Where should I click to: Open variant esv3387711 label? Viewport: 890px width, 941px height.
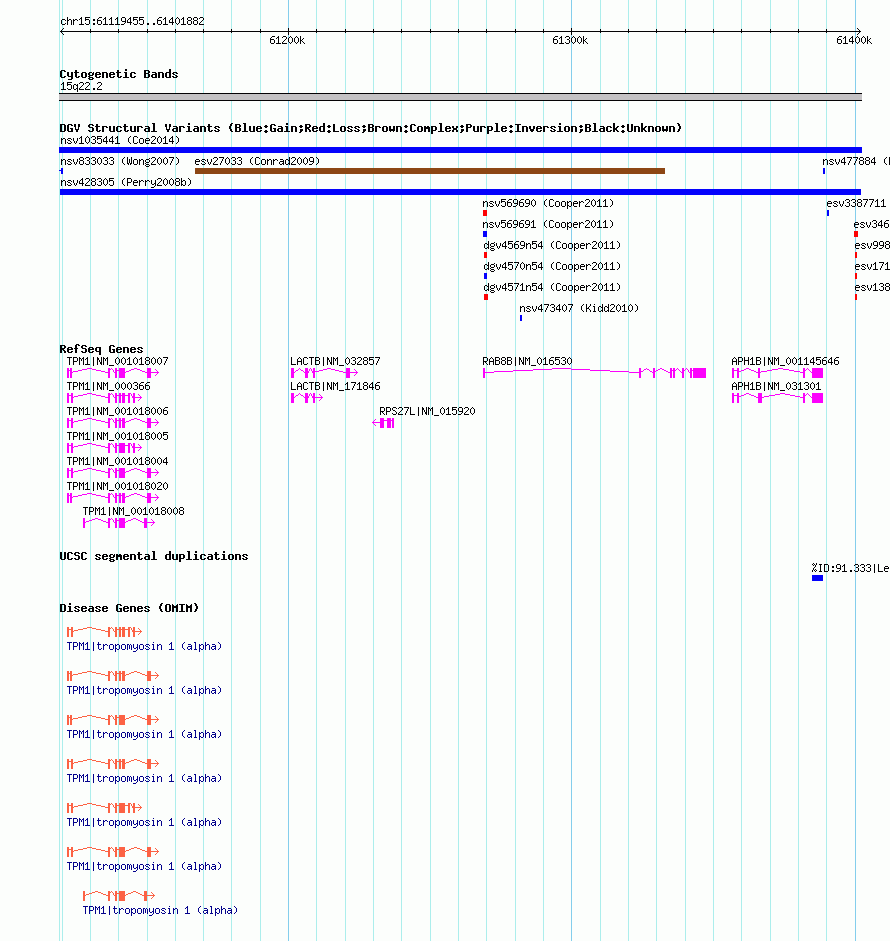click(856, 203)
